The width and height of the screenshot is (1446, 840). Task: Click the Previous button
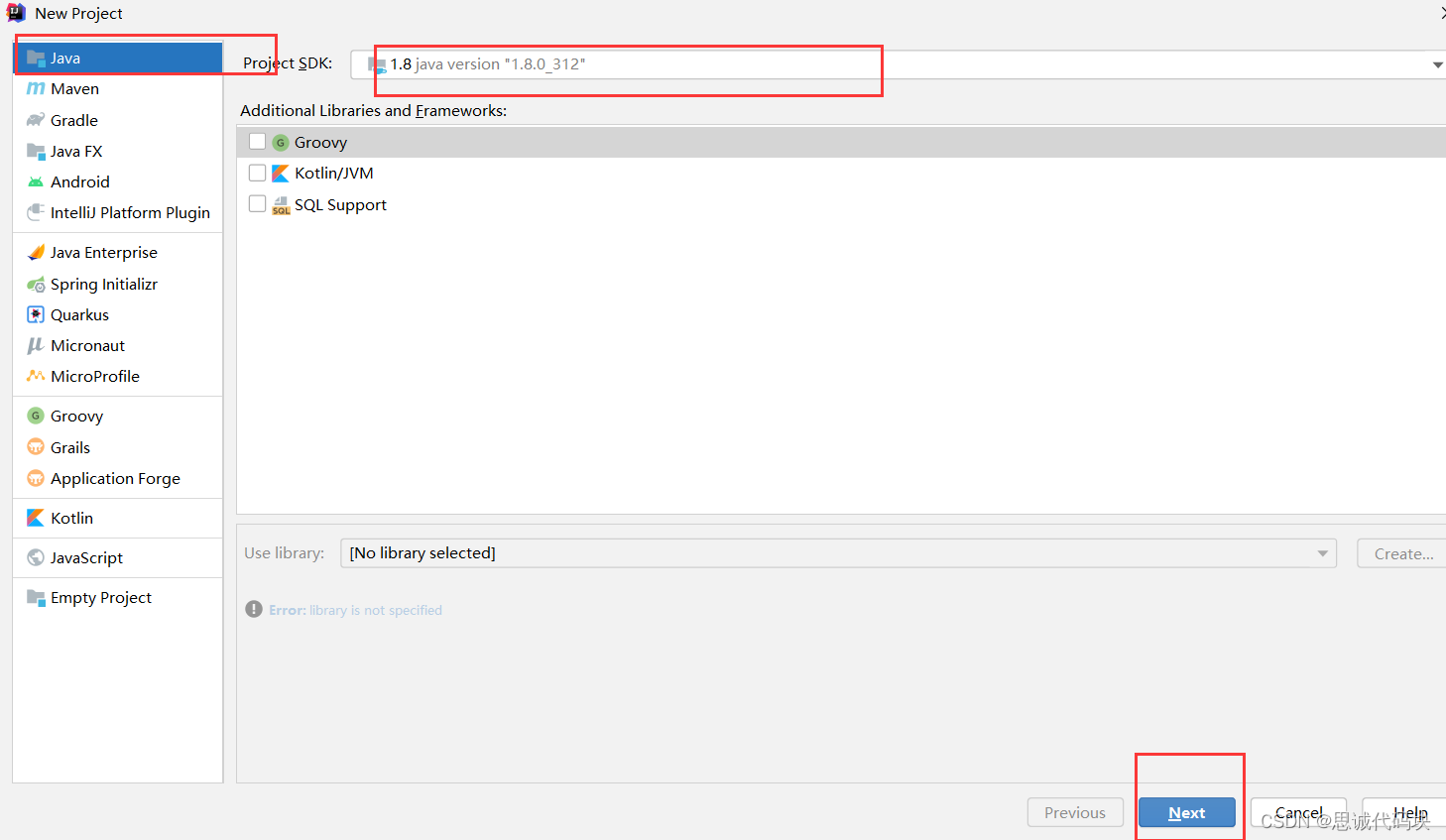(1075, 812)
